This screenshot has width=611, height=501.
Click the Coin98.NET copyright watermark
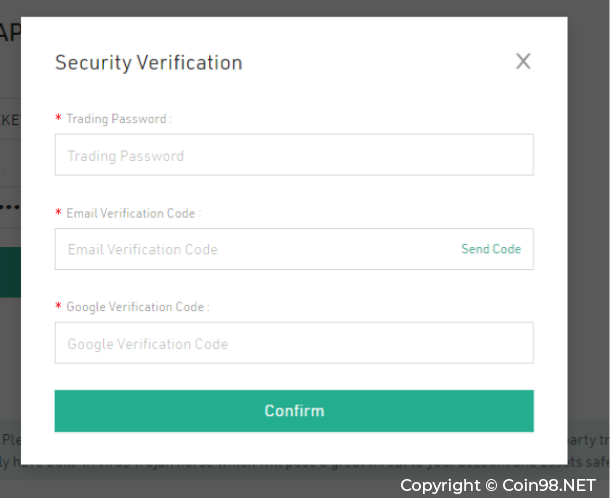pyautogui.click(x=498, y=485)
